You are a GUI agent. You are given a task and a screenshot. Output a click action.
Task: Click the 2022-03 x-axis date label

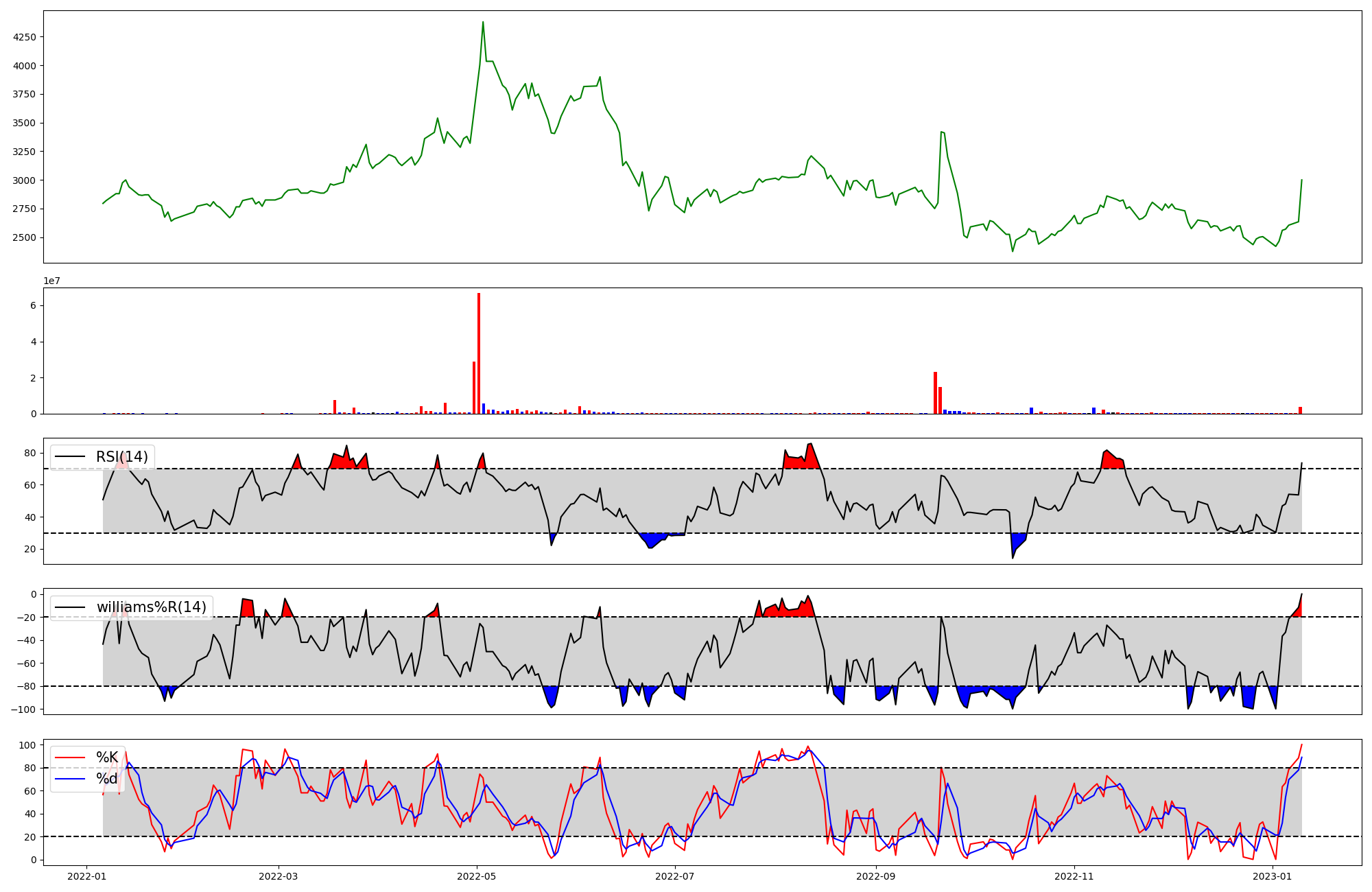click(279, 876)
